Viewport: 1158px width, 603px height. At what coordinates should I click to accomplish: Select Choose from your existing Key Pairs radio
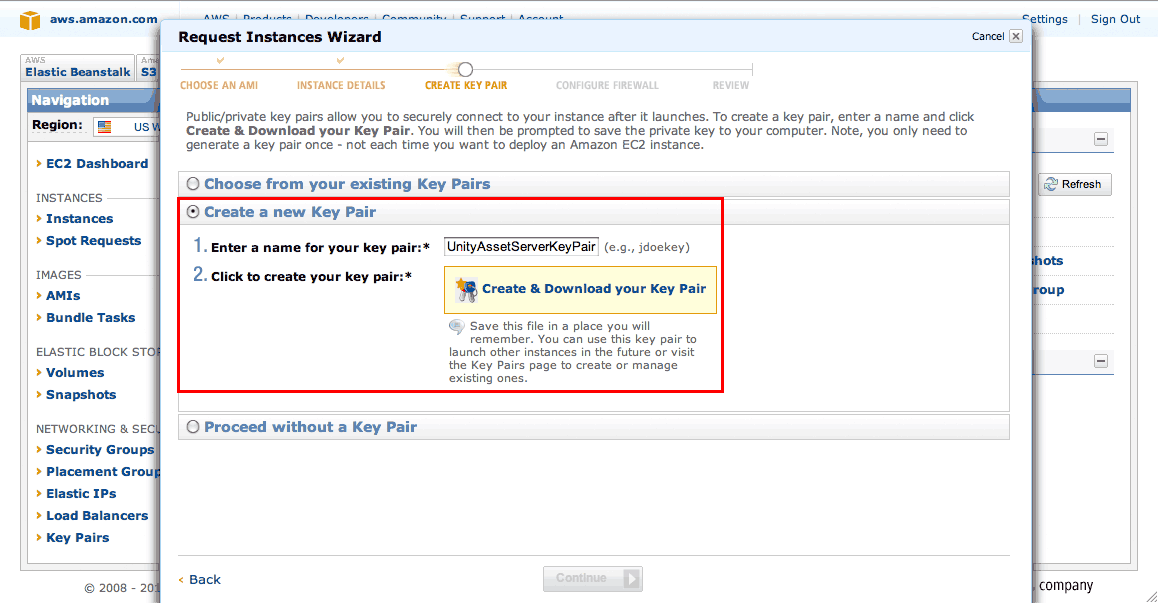(x=193, y=184)
